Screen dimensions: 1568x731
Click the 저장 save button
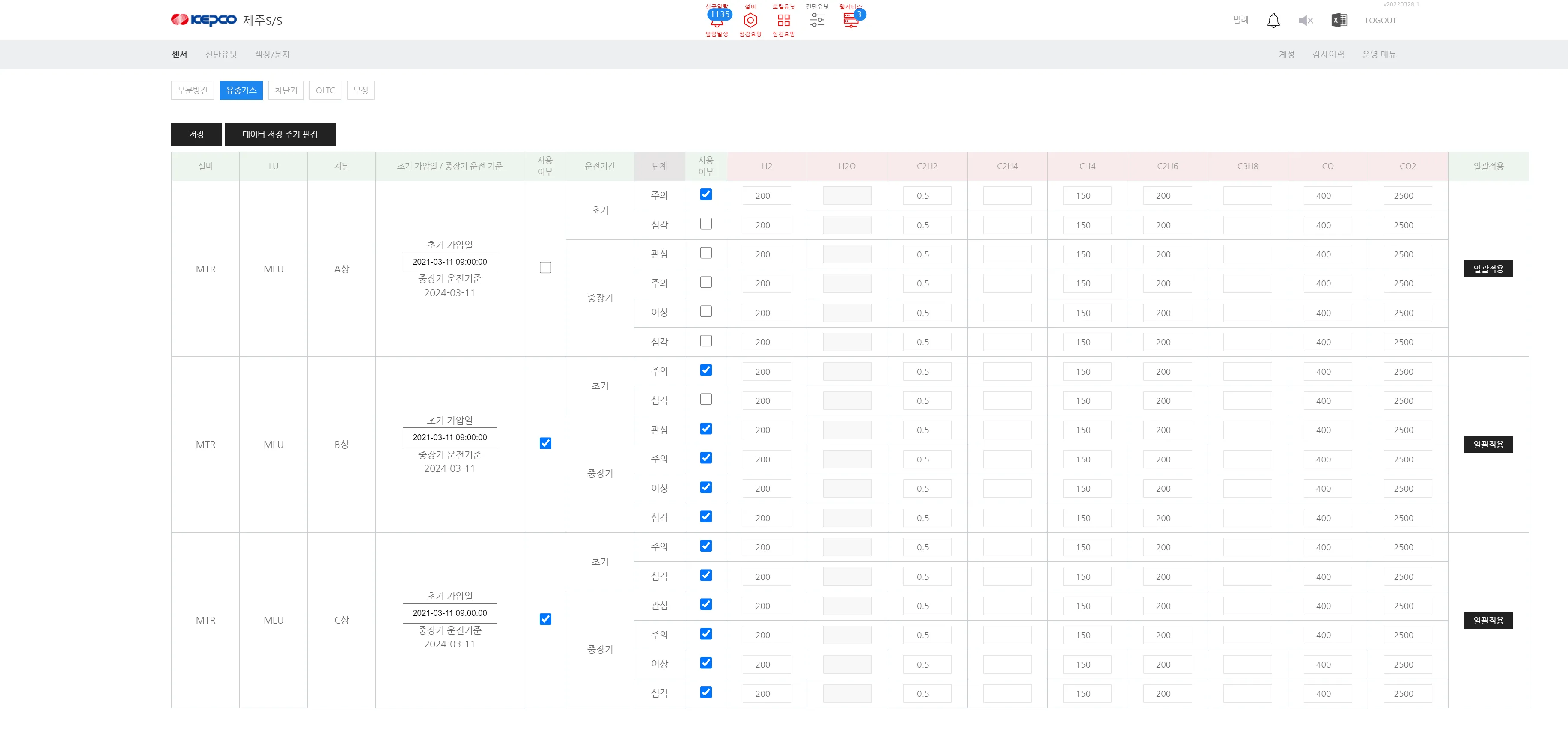(196, 134)
